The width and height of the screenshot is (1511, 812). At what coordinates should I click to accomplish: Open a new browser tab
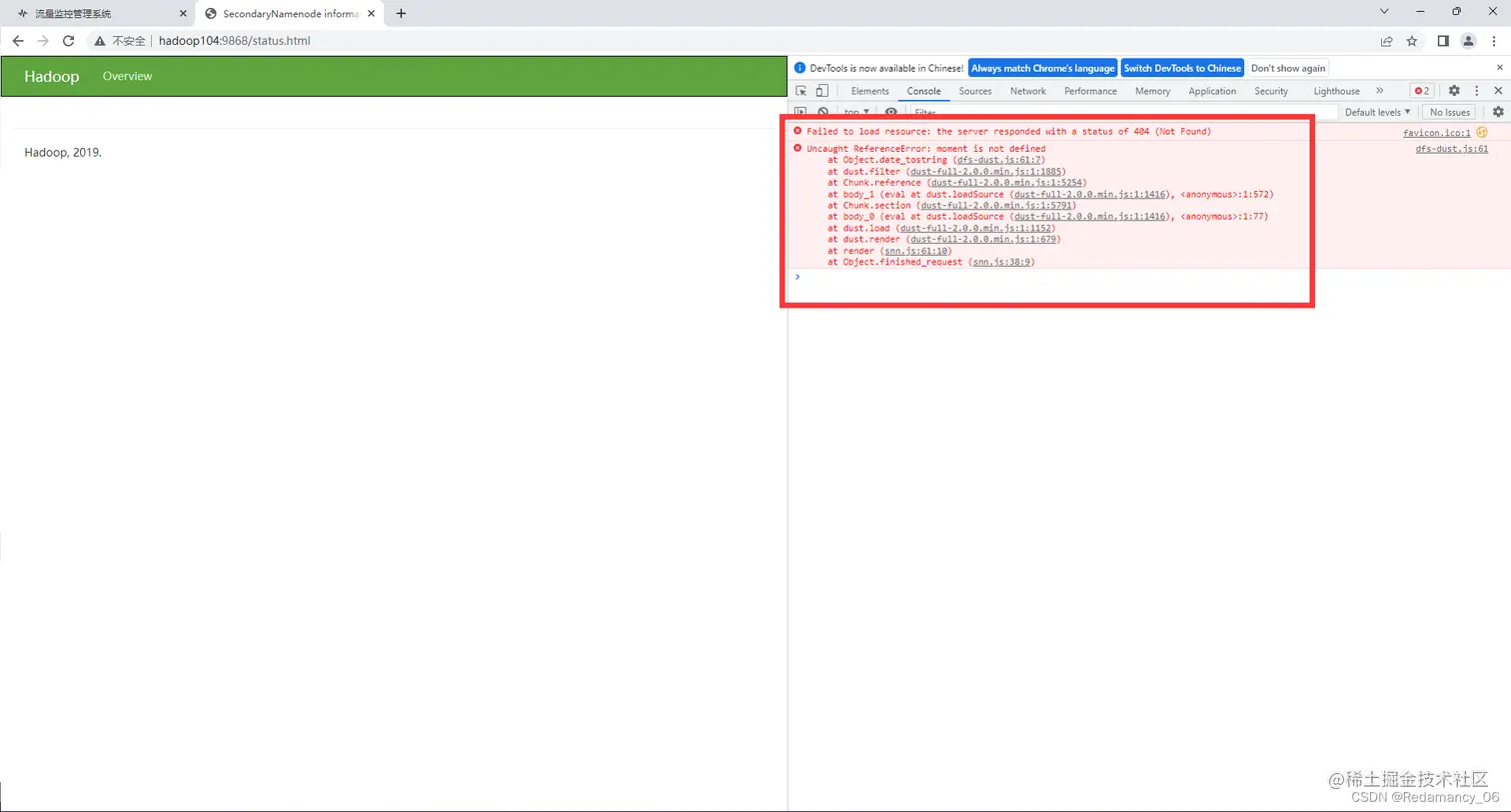coord(401,13)
